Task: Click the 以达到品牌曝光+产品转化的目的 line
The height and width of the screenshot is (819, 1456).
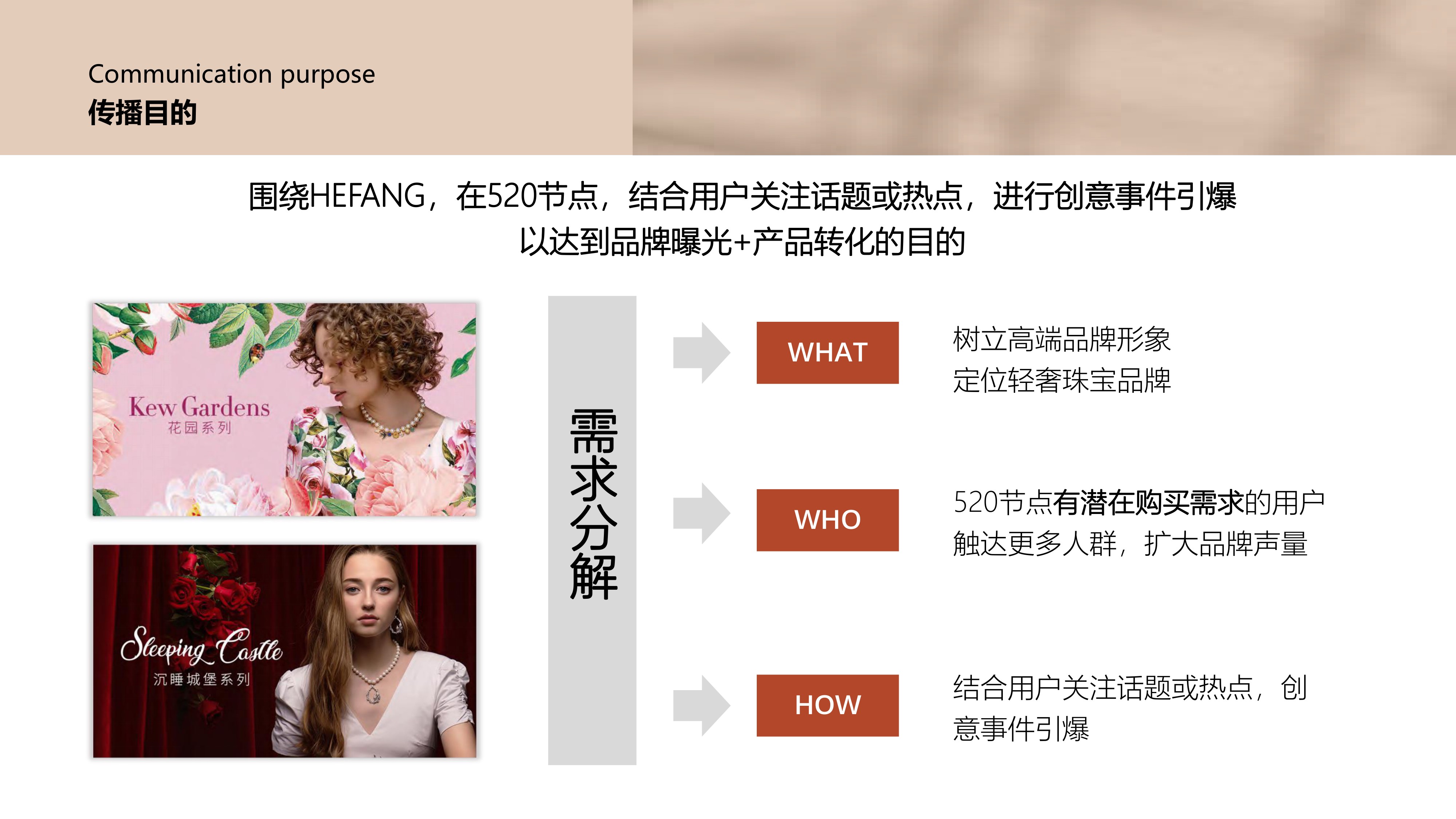Action: tap(742, 241)
